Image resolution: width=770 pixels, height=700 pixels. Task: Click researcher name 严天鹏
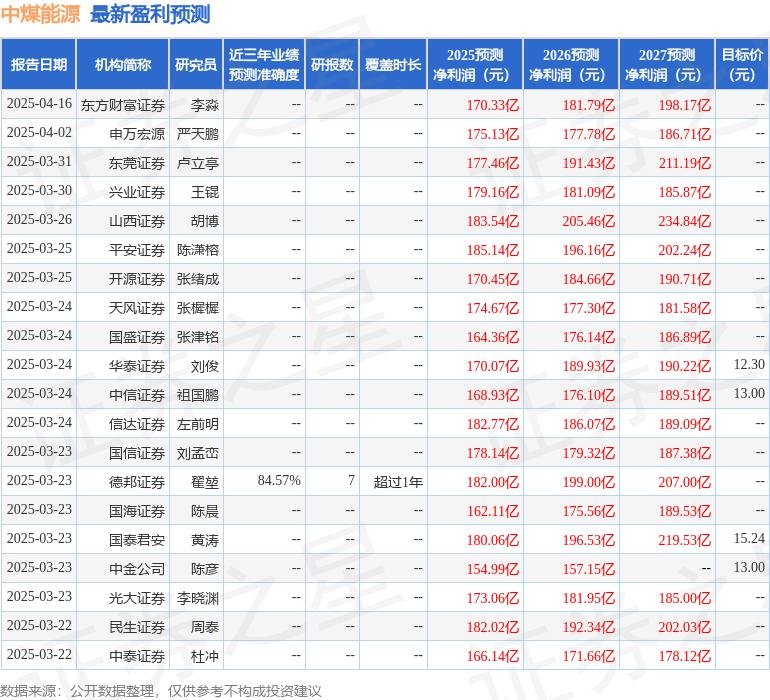pyautogui.click(x=198, y=134)
